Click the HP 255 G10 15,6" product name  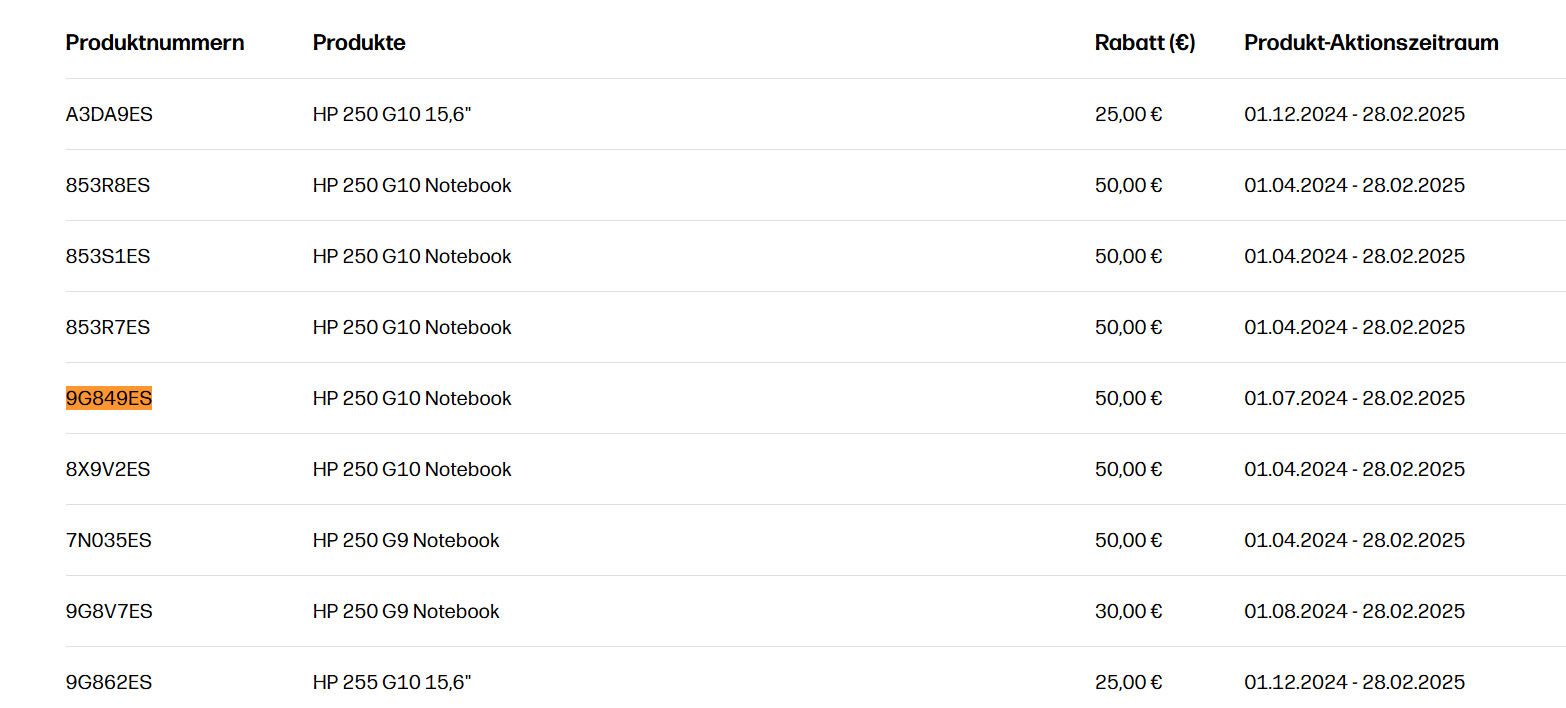[x=392, y=683]
